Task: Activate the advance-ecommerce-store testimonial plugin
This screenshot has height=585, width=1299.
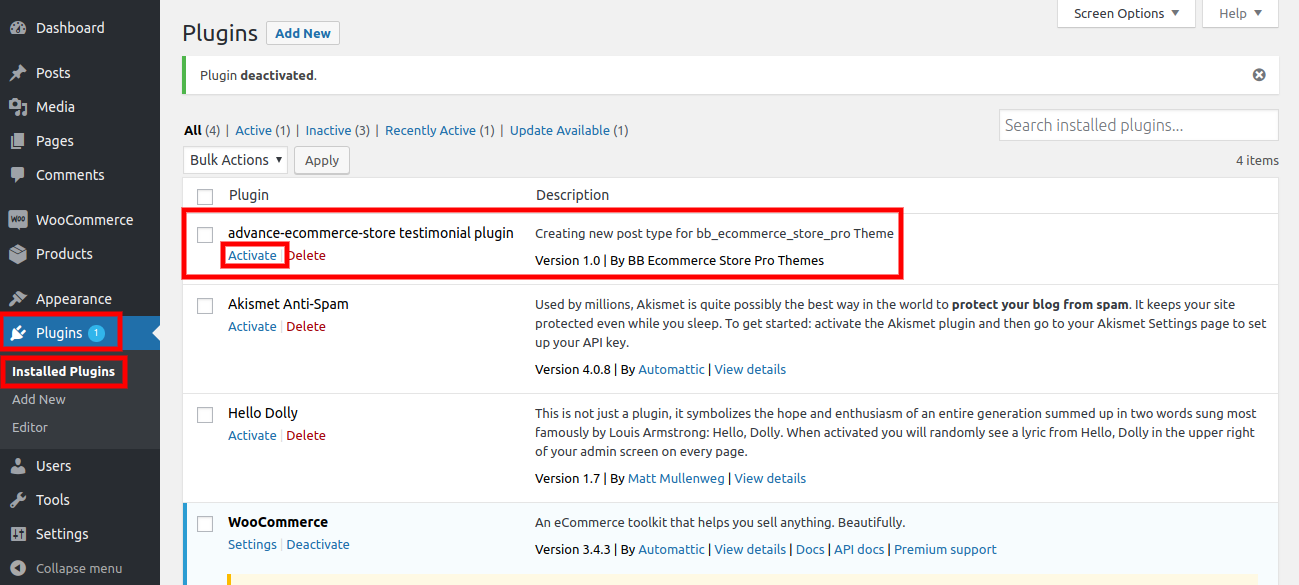Action: tap(252, 255)
